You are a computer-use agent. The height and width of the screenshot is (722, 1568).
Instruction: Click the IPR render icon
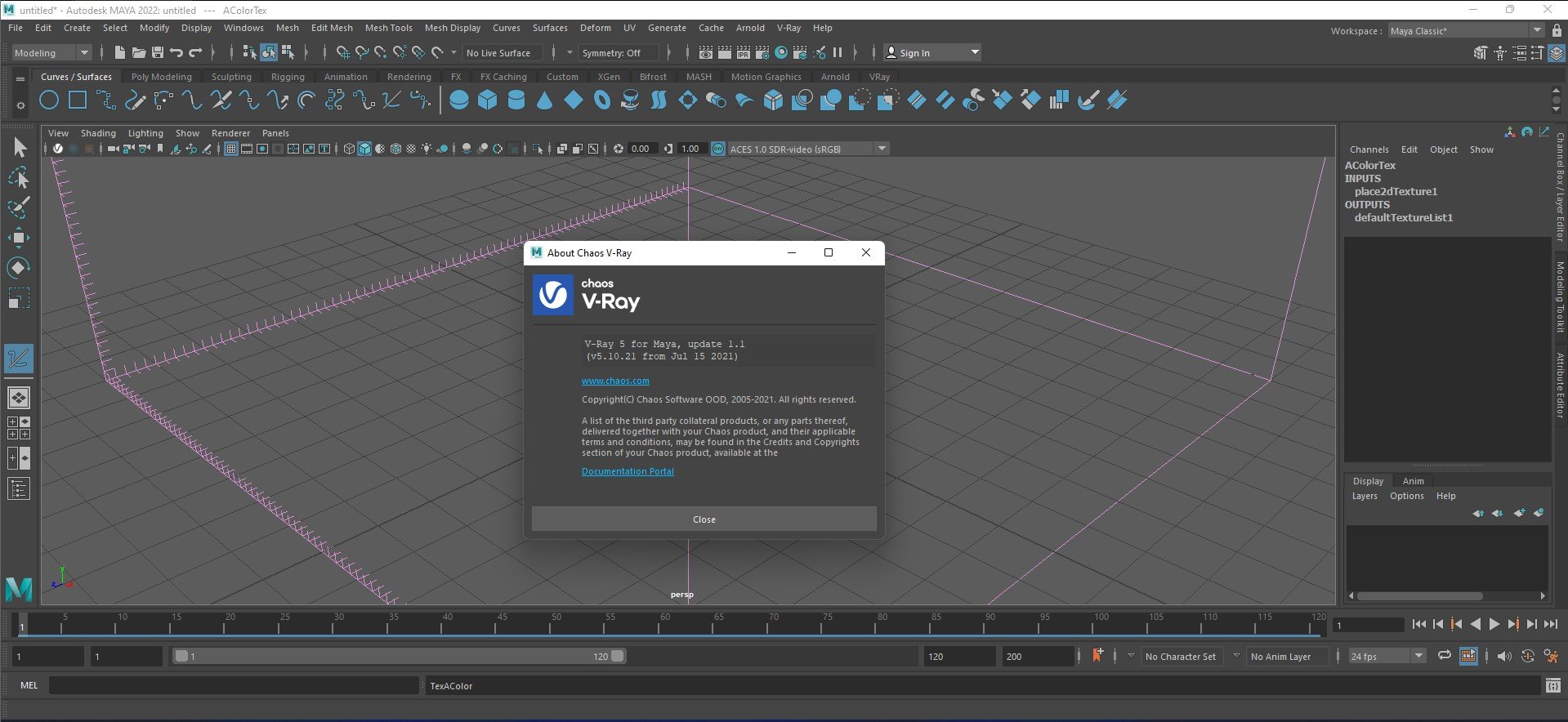click(744, 52)
